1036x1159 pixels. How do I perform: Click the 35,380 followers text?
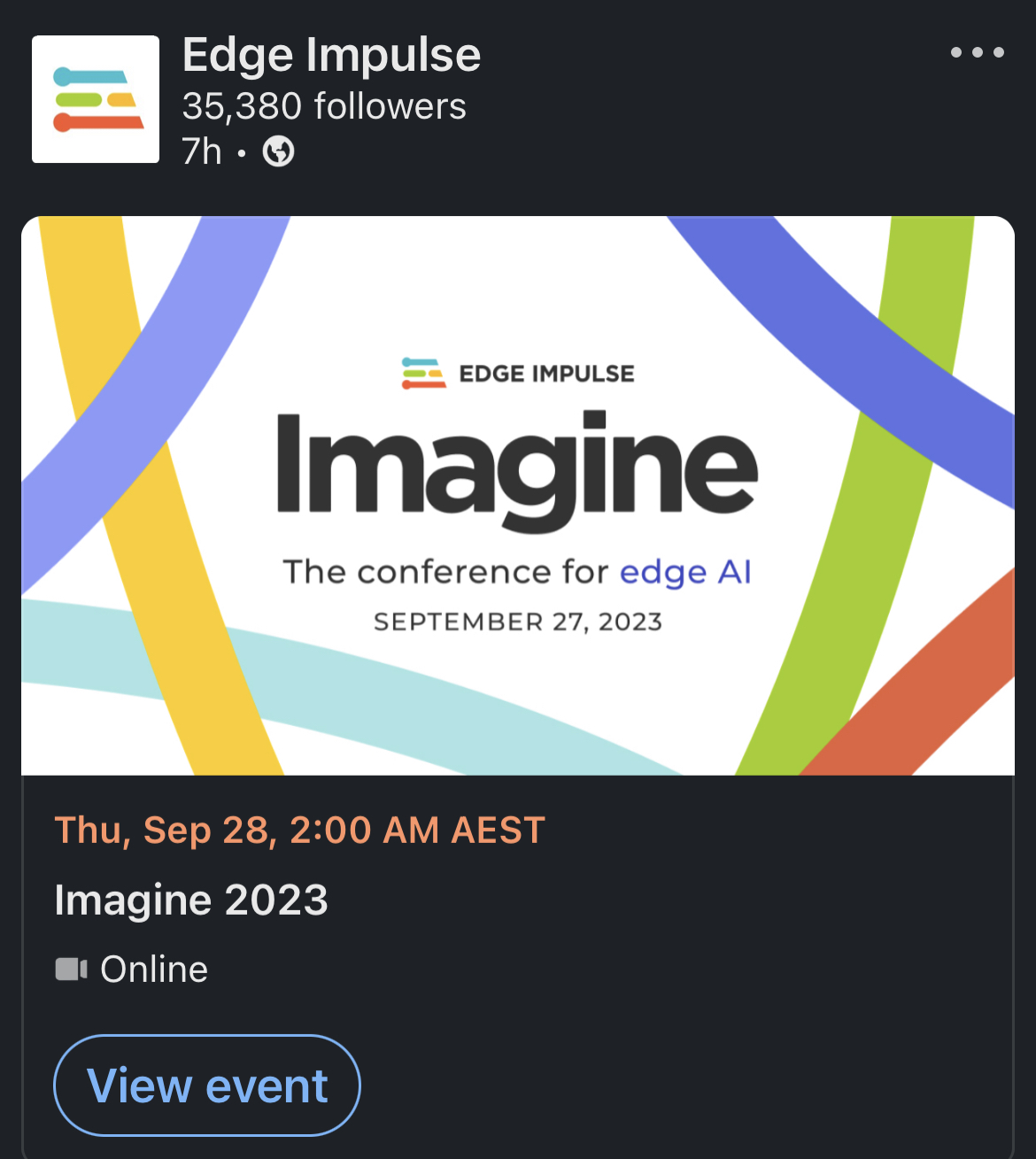[324, 106]
